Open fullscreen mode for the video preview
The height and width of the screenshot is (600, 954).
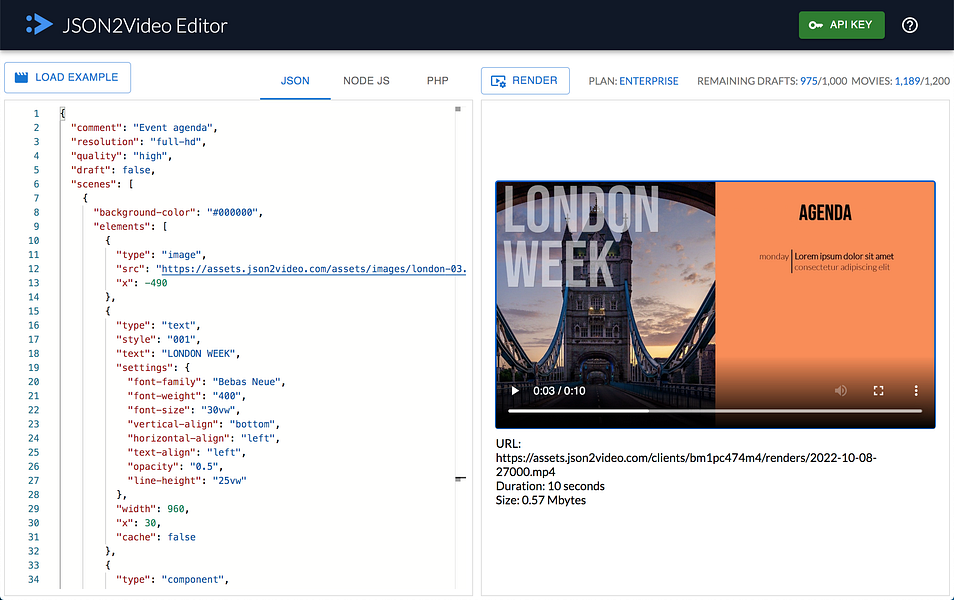(878, 391)
